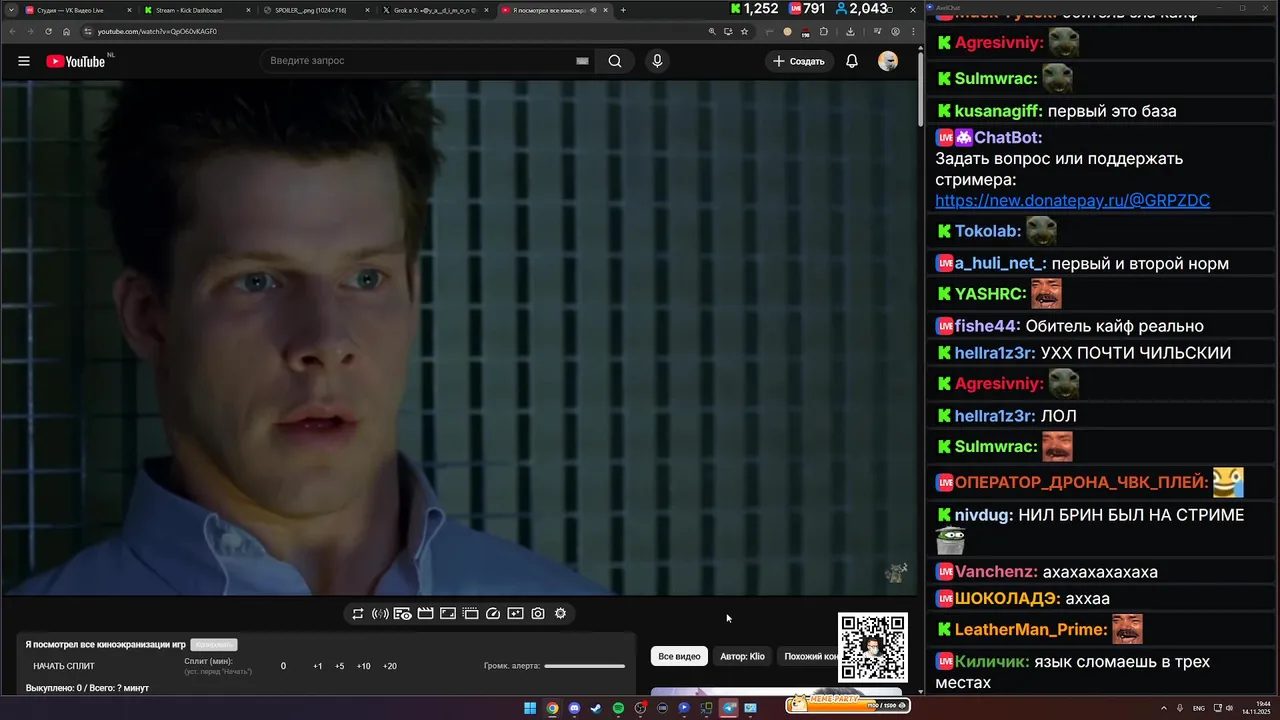
Task: Adjust the Громк. алерта volume slider
Action: (585, 666)
